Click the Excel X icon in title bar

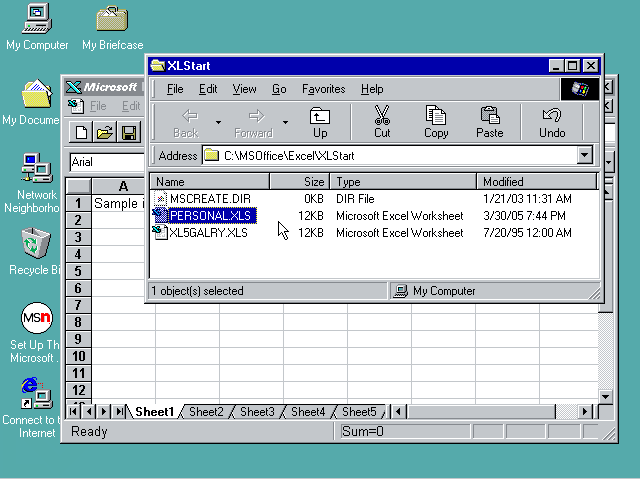[73, 87]
